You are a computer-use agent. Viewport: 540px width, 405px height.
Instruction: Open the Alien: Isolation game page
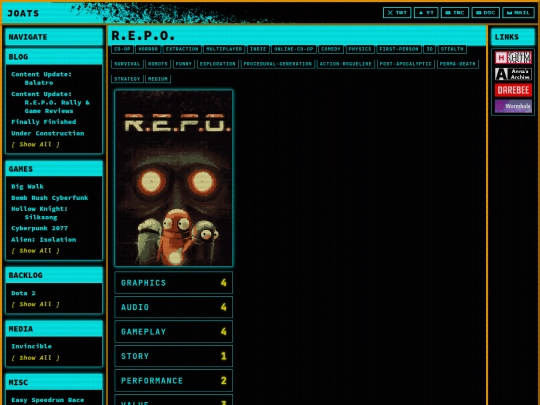click(43, 239)
